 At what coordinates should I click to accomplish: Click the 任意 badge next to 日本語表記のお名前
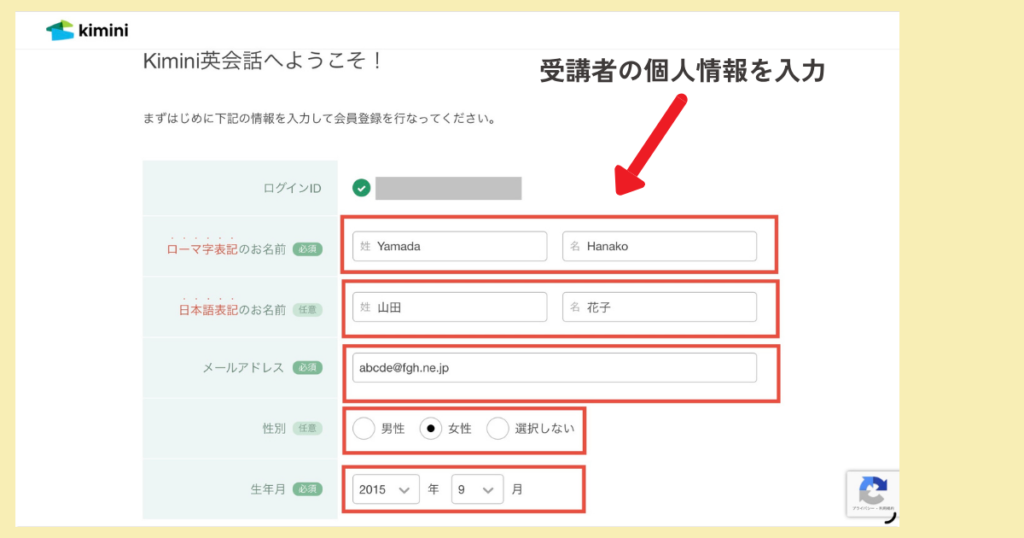click(307, 310)
